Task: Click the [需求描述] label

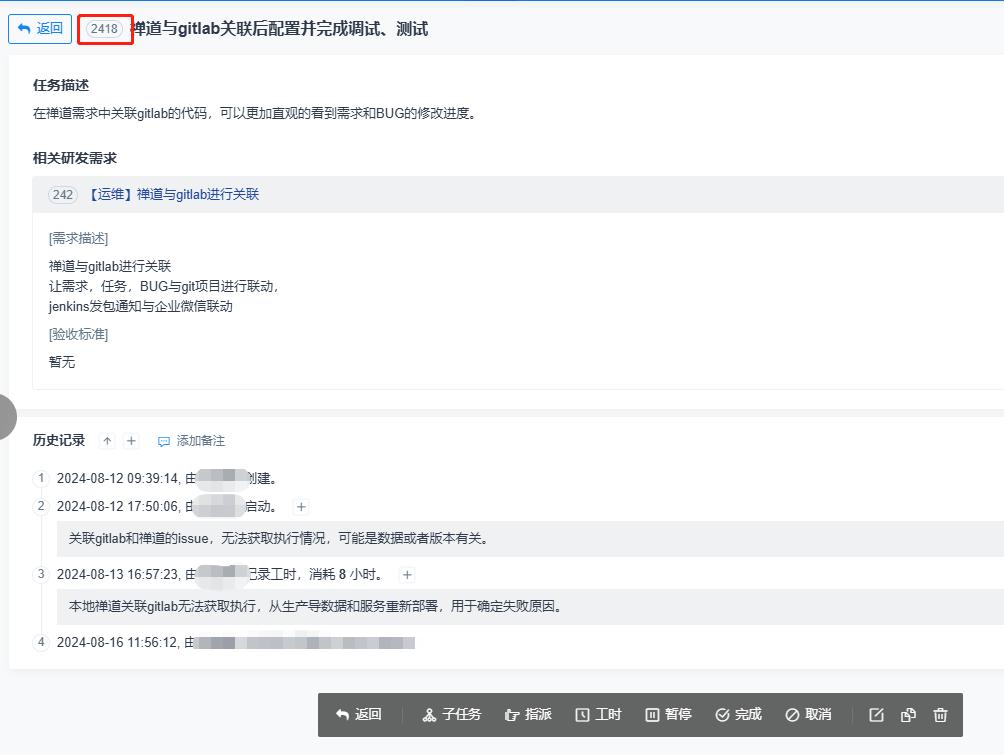Action: coord(78,239)
